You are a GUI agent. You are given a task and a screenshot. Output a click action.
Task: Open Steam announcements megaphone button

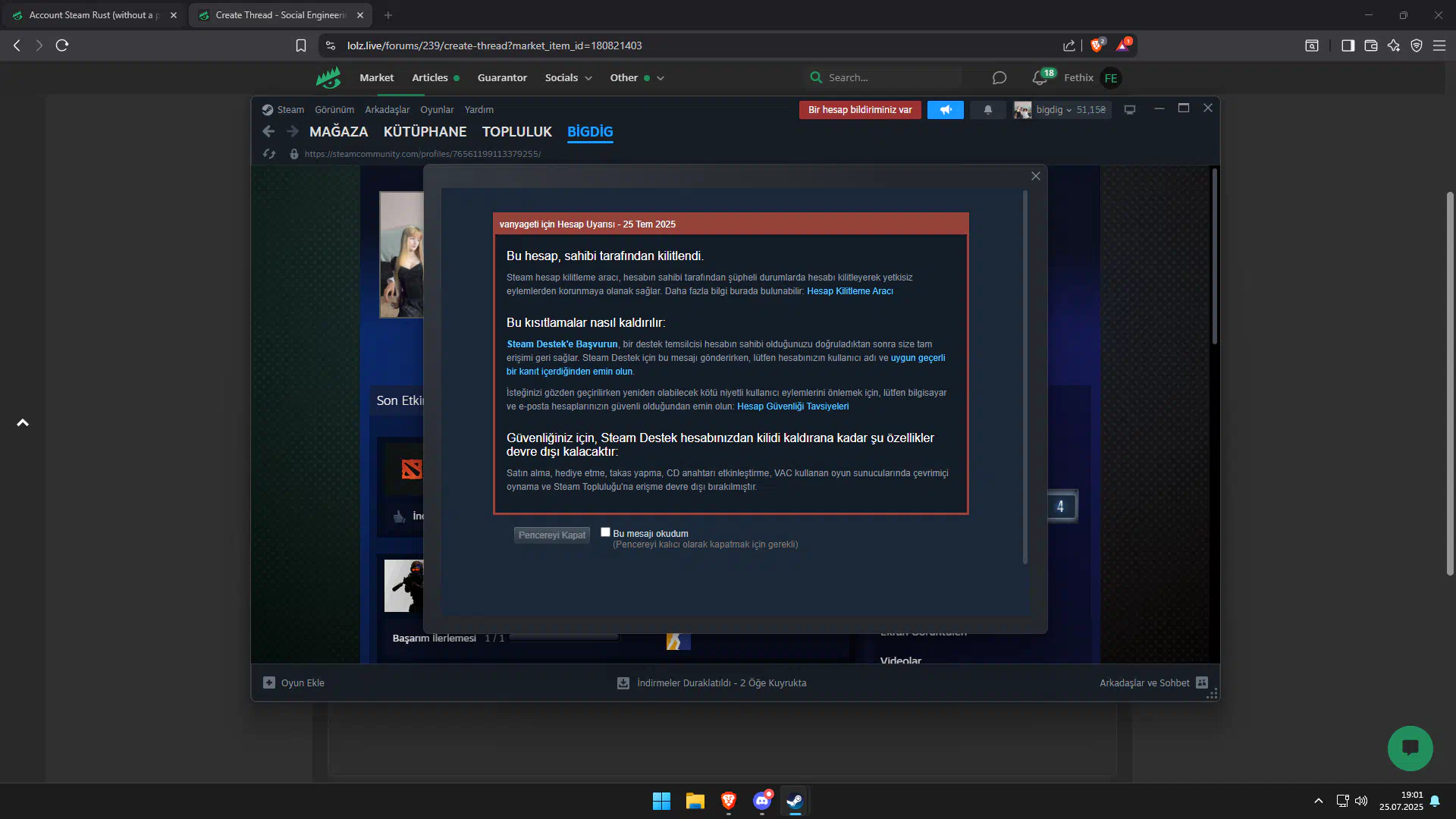tap(946, 110)
